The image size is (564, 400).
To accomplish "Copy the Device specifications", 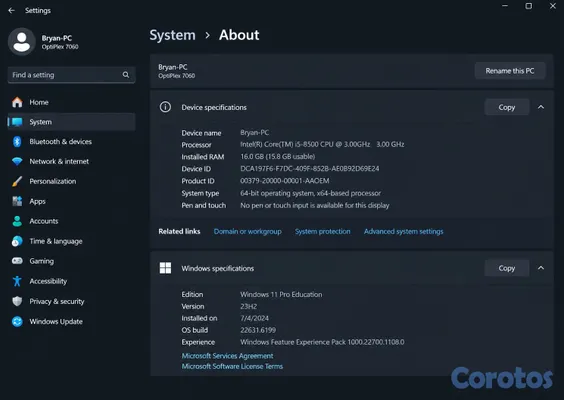I will pos(507,107).
